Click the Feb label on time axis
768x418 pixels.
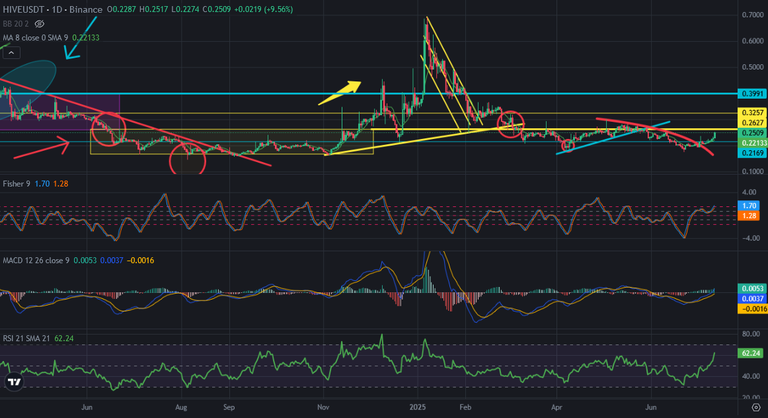(x=465, y=408)
